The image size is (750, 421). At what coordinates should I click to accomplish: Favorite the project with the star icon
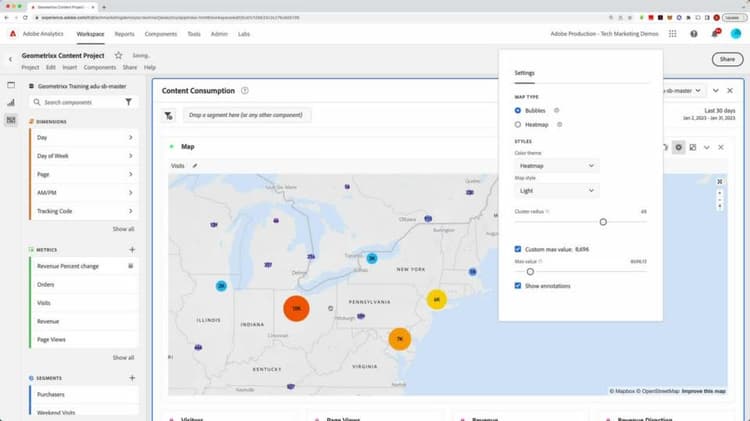click(118, 55)
